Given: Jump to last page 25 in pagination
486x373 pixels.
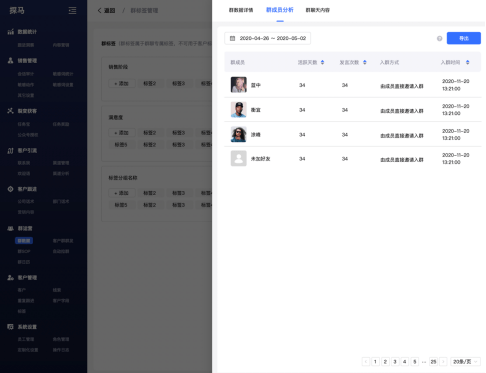Looking at the screenshot, I should point(433,362).
